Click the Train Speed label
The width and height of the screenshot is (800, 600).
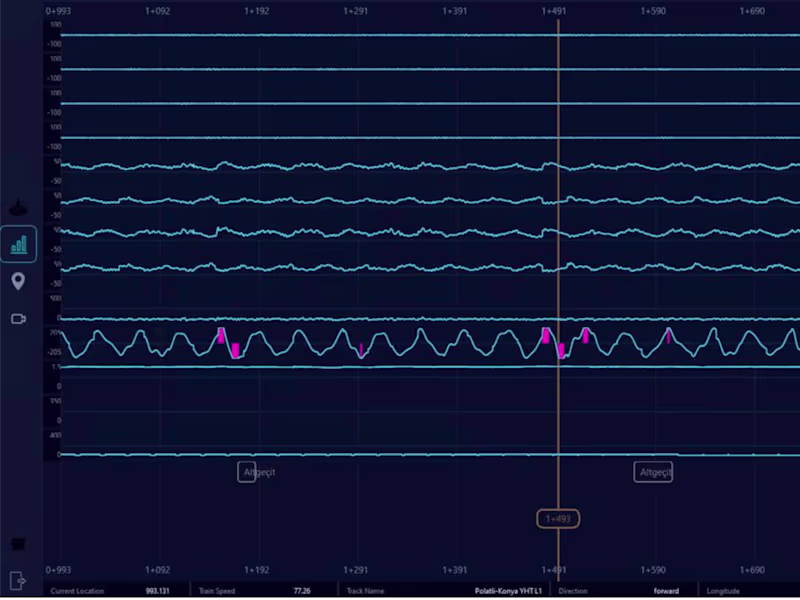pos(217,591)
